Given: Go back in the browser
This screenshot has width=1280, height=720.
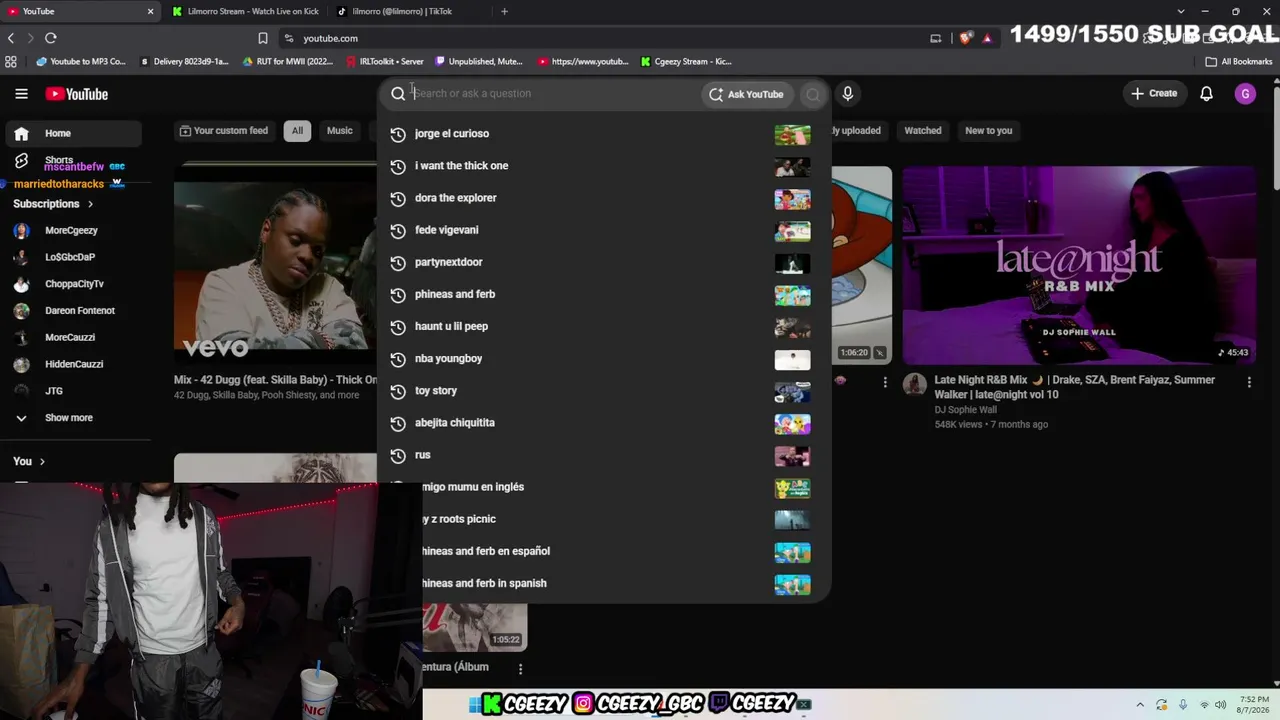Looking at the screenshot, I should (11, 38).
